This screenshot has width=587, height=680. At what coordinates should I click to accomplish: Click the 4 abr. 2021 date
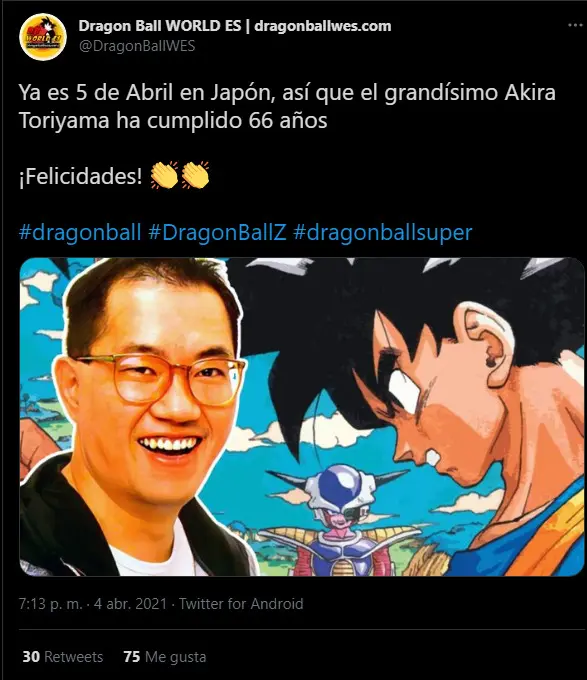pyautogui.click(x=130, y=604)
